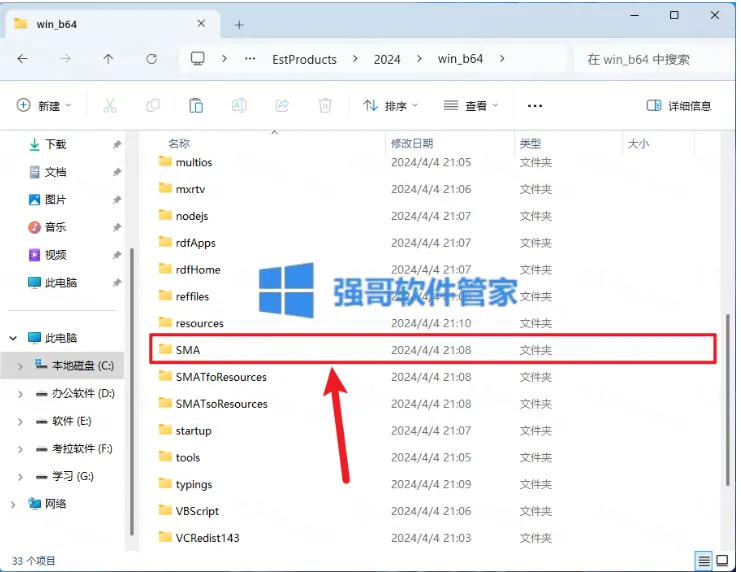This screenshot has height=572, width=741.
Task: Open Documents in quick access
Action: click(x=47, y=172)
